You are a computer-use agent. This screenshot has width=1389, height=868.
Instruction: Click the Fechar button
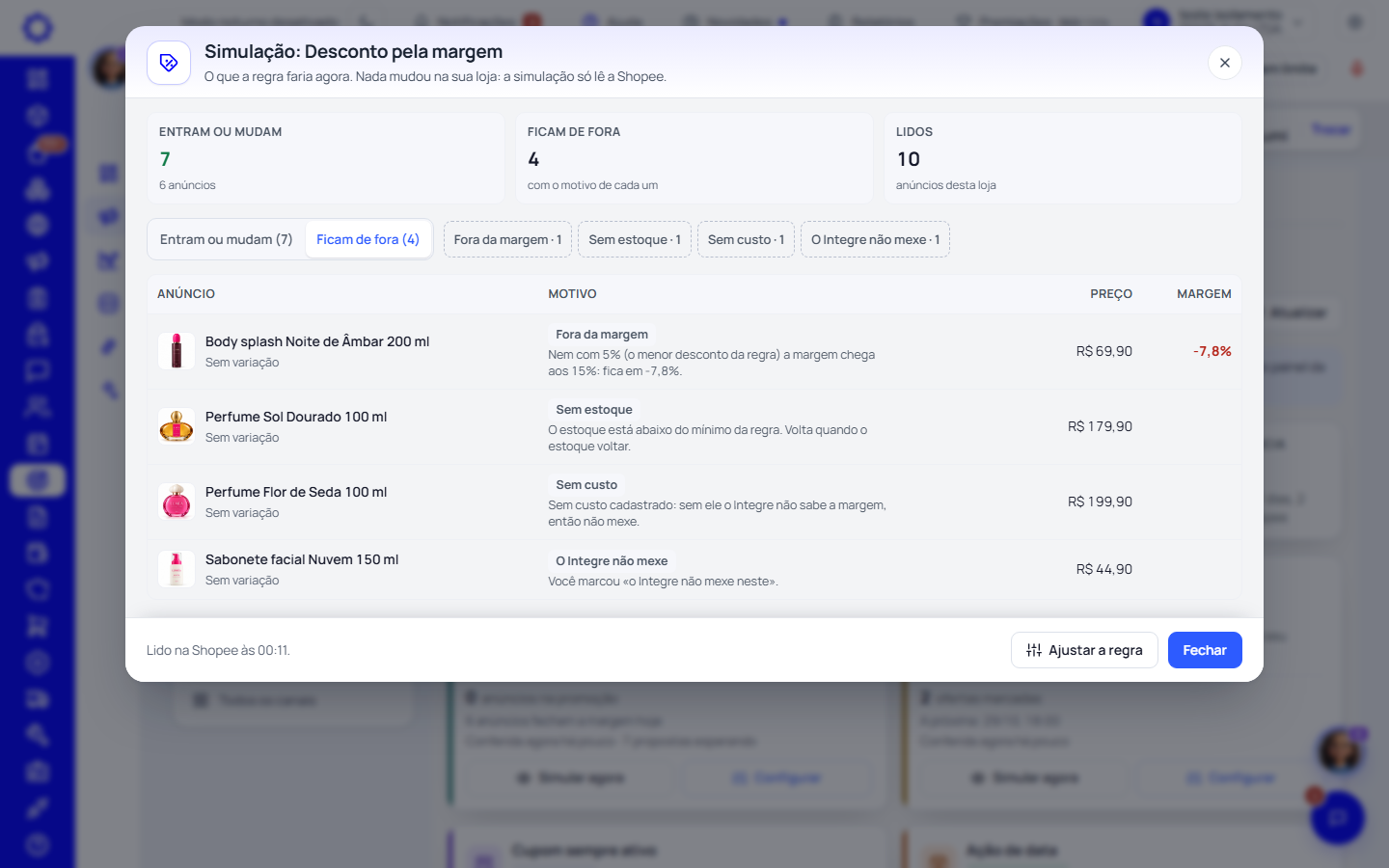pyautogui.click(x=1205, y=650)
